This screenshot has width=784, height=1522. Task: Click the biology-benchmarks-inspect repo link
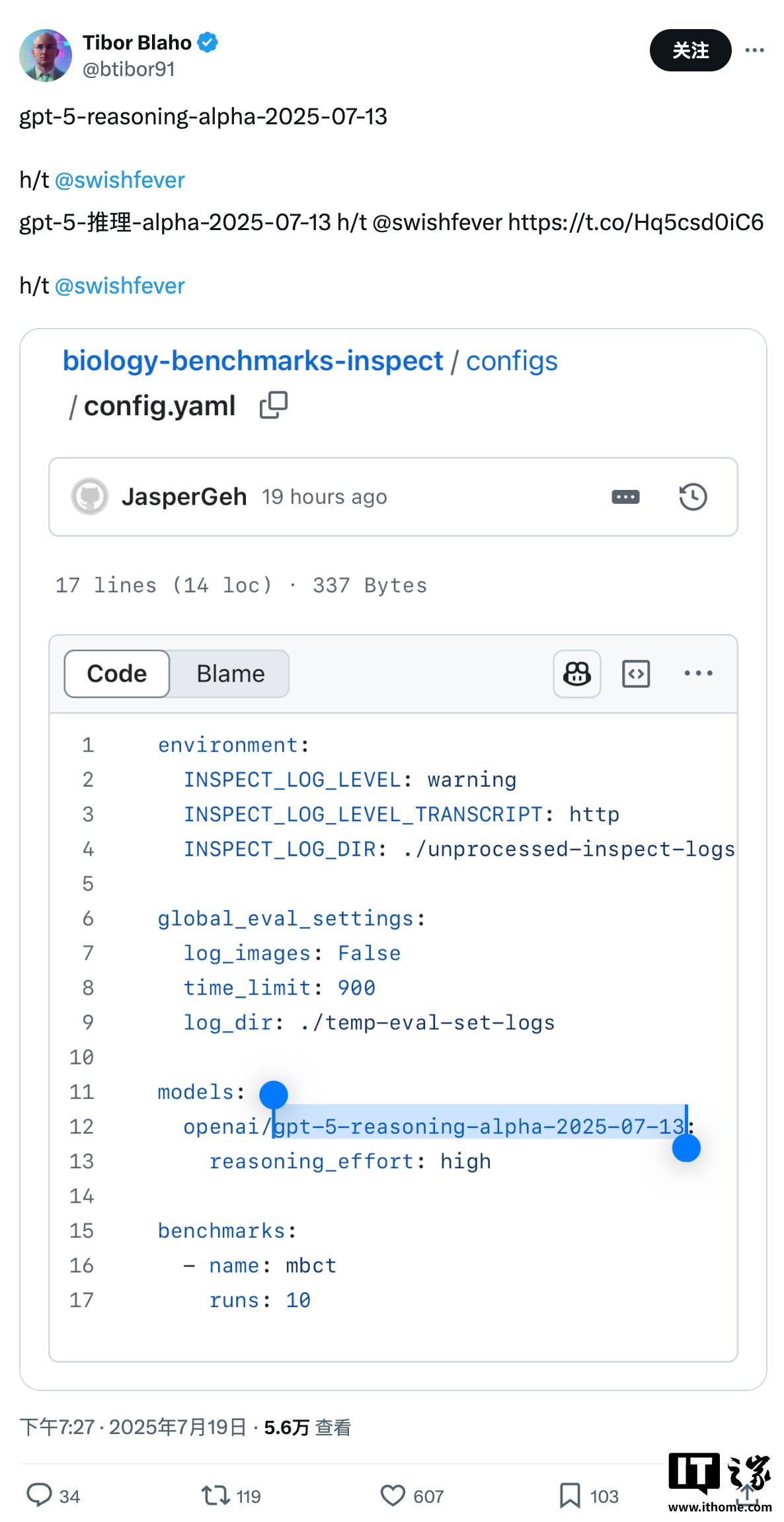click(x=253, y=361)
